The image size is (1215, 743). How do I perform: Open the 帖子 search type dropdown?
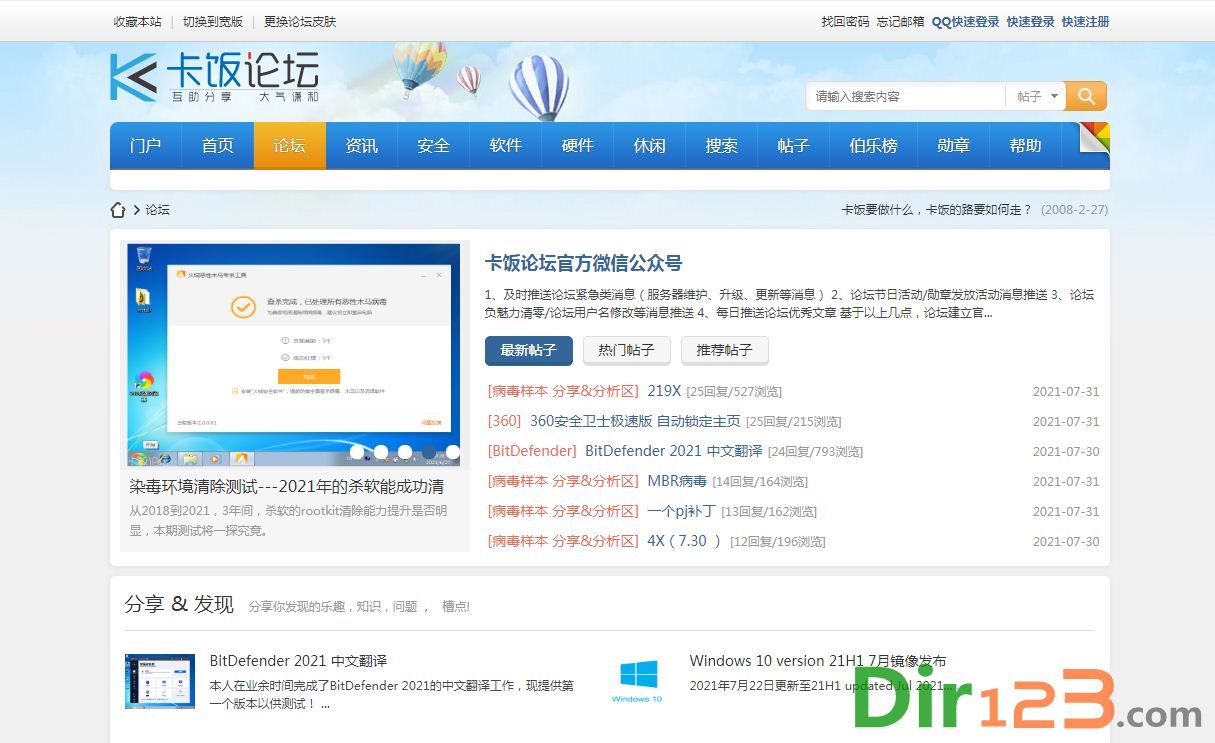[x=1036, y=96]
